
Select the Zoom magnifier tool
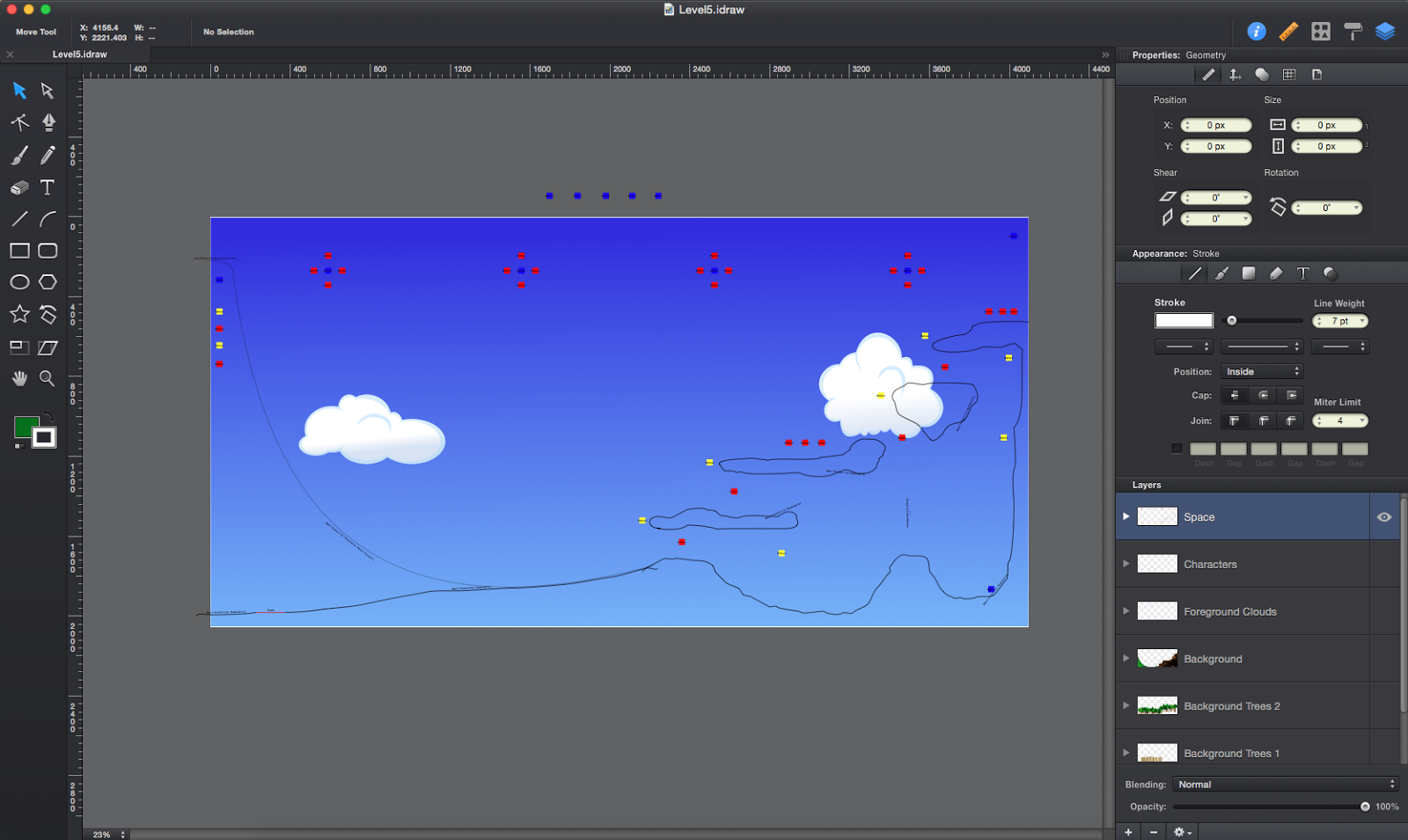48,378
